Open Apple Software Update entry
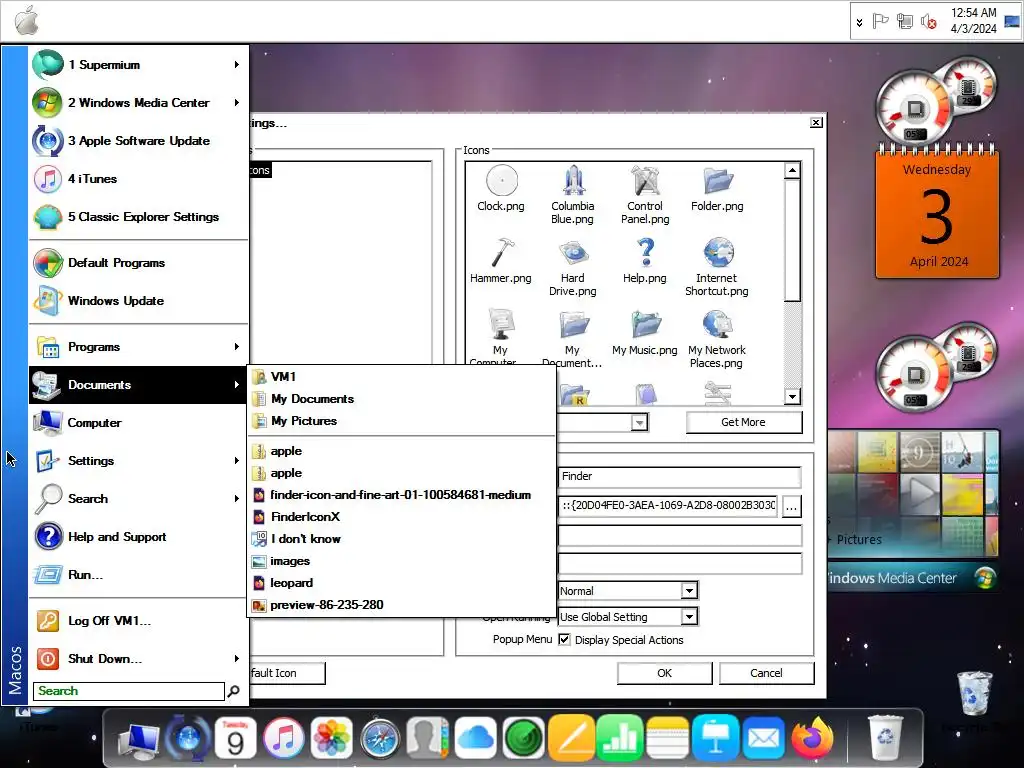1024x768 pixels. click(x=138, y=141)
